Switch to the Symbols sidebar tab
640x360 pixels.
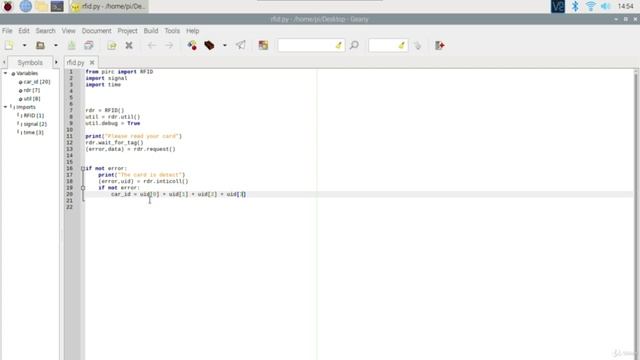[30, 62]
